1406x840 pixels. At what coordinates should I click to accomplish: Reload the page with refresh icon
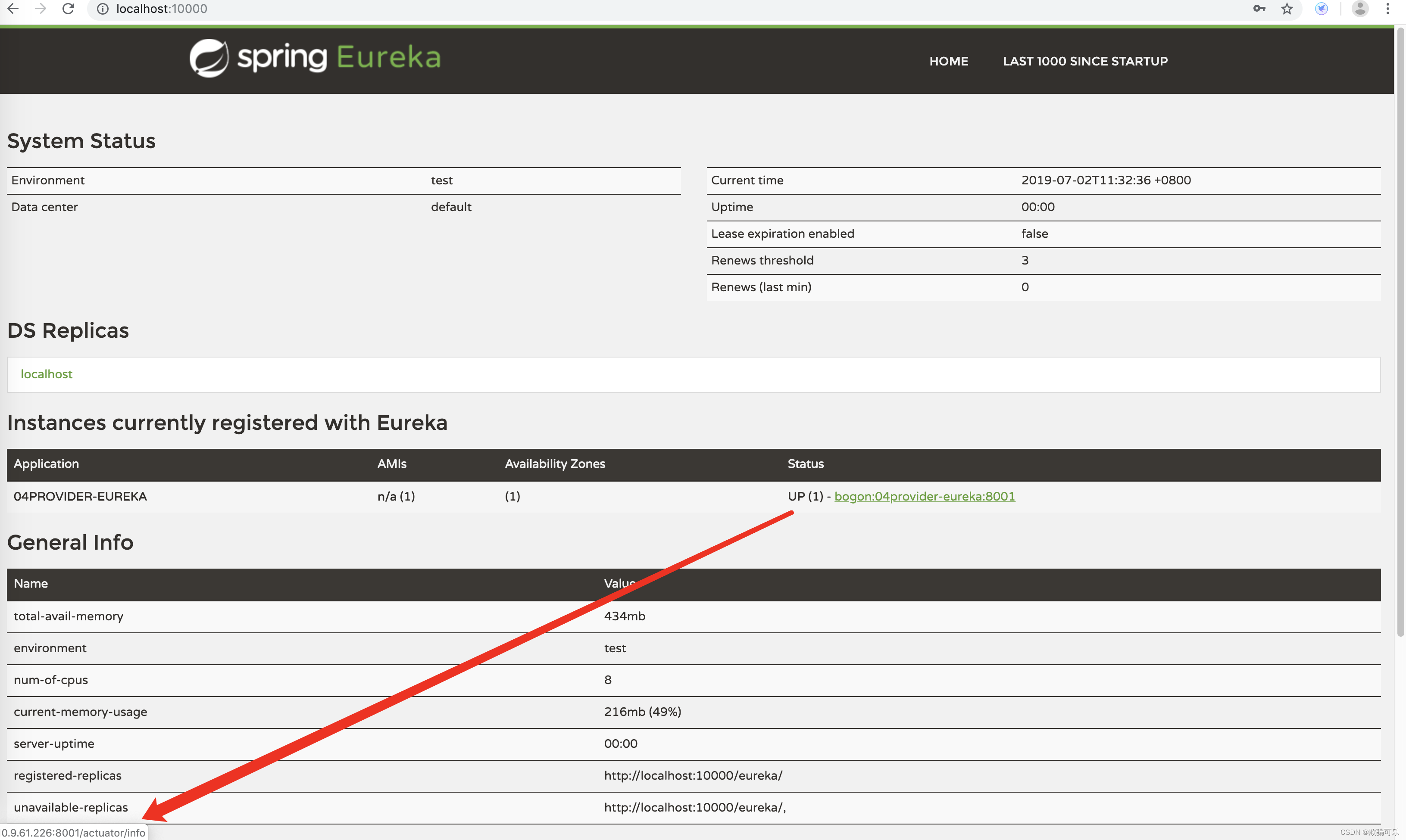pos(68,9)
